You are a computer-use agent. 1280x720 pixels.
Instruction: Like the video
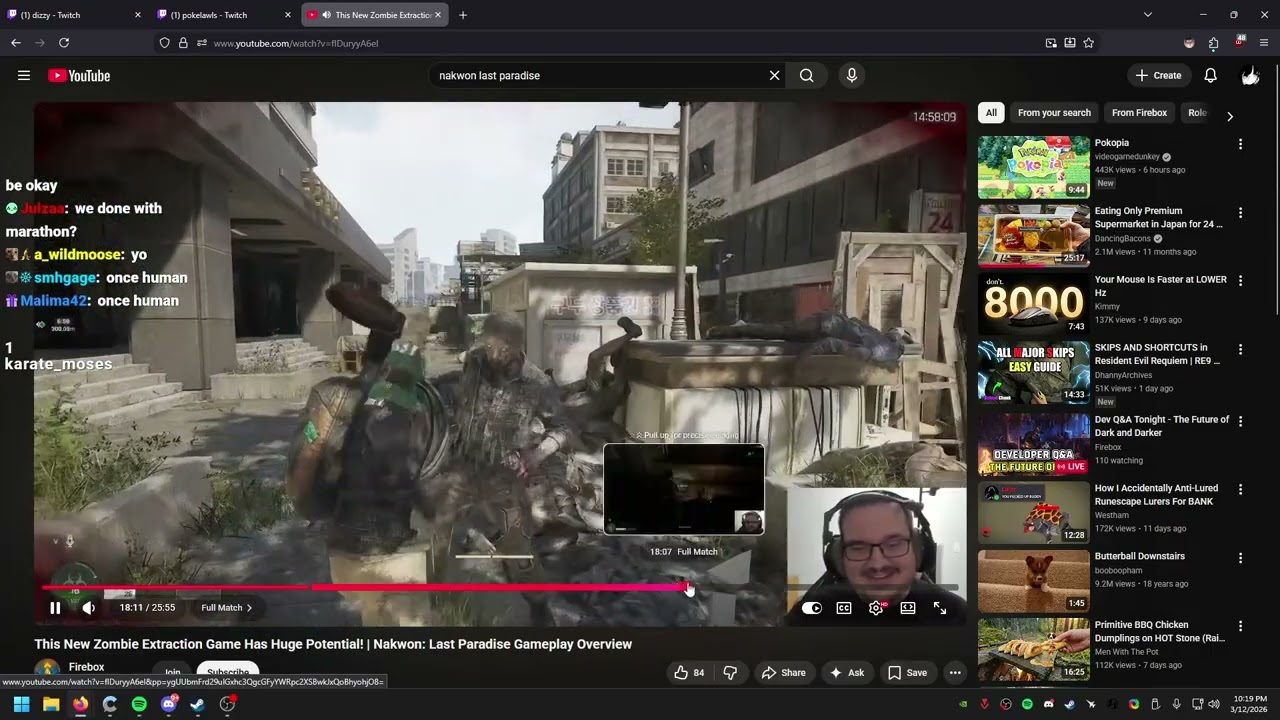[689, 672]
